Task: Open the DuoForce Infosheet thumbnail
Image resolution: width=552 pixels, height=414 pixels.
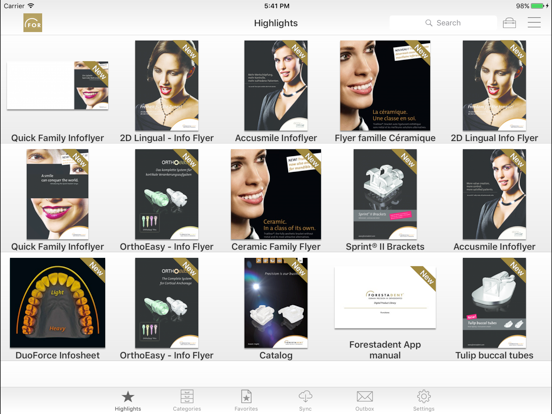Action: 57,303
